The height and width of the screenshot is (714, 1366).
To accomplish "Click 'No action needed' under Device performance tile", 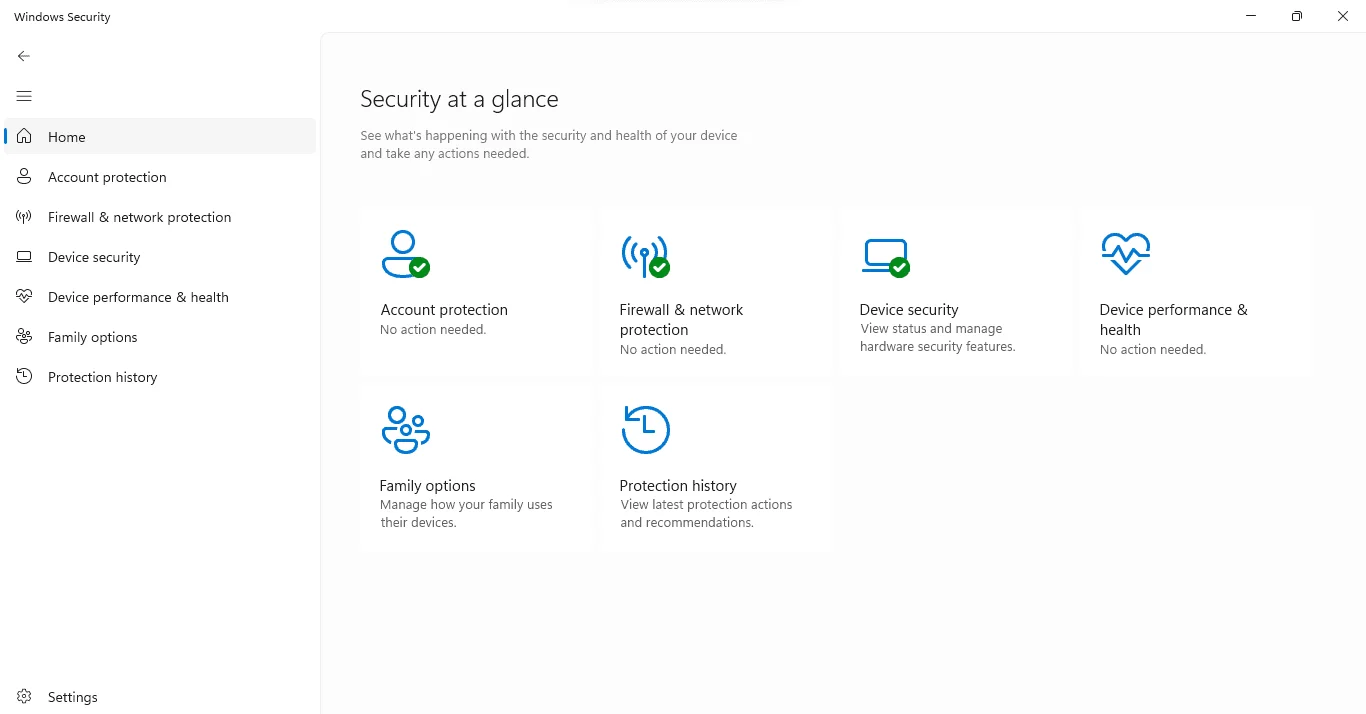I will pyautogui.click(x=1153, y=350).
